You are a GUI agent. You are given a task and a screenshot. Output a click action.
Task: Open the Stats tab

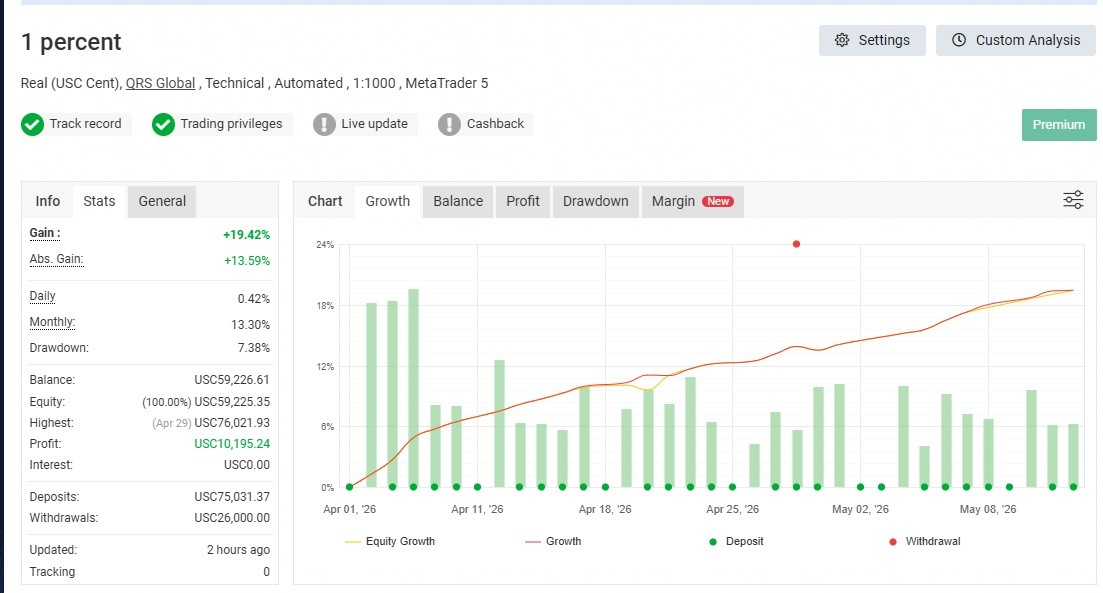[x=99, y=201]
